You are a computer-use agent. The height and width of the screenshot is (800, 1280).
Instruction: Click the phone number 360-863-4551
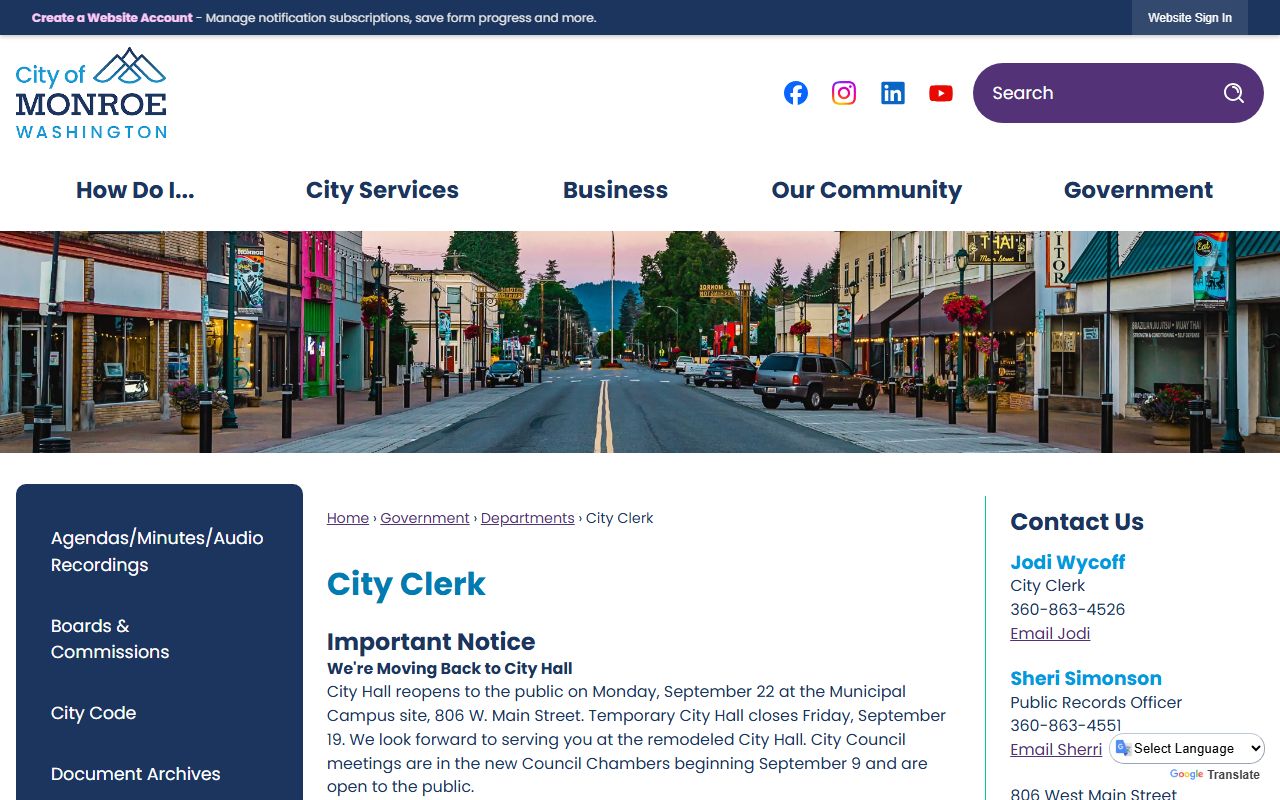coord(1066,725)
